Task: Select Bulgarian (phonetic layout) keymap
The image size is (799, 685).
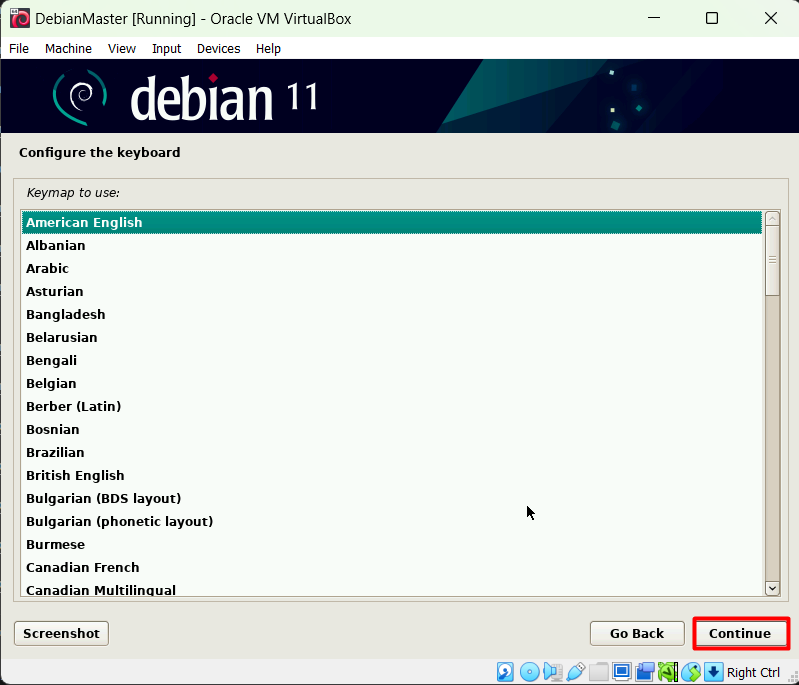Action: 391,521
